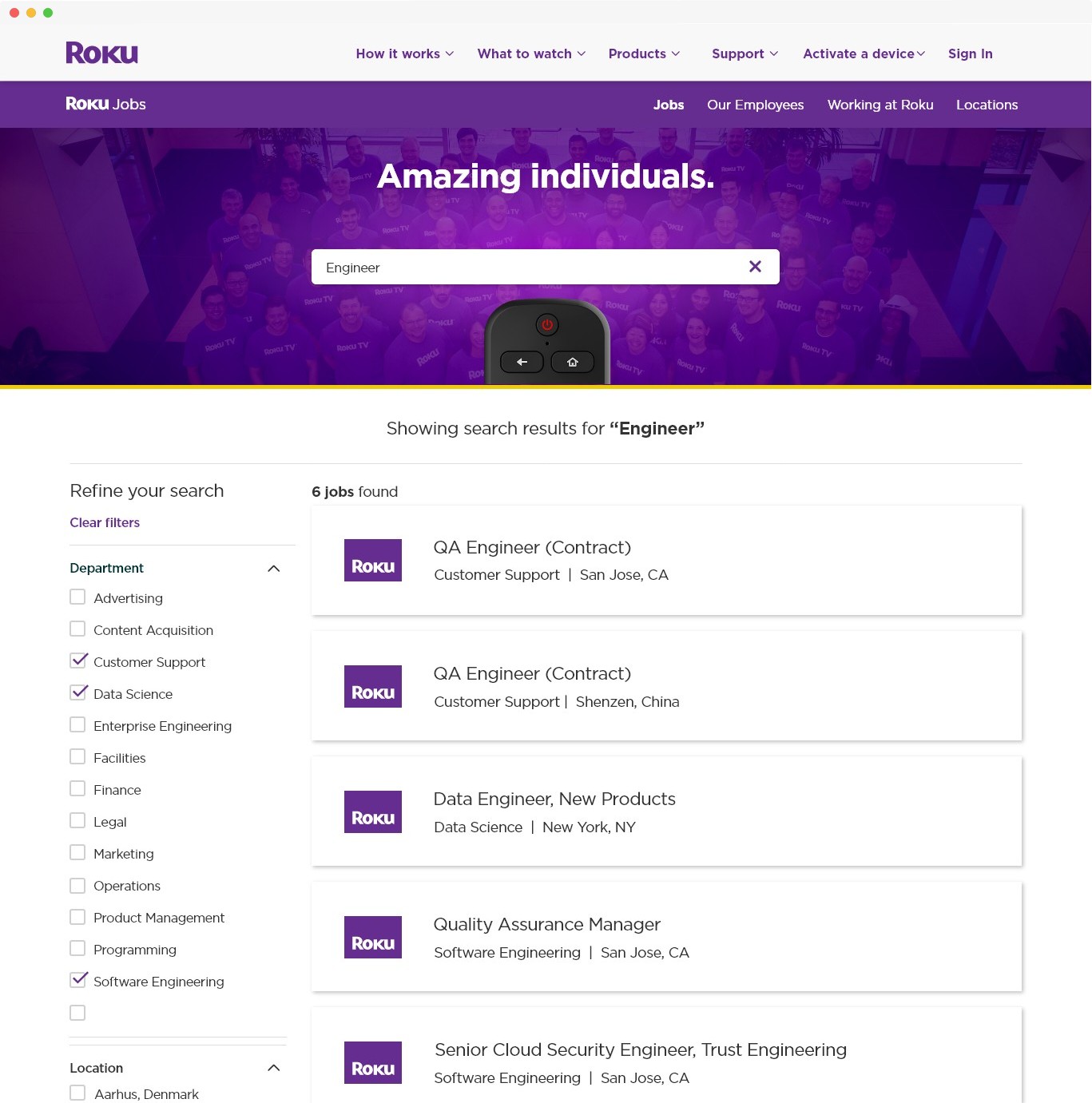
Task: Expand the Support menu
Action: [745, 54]
